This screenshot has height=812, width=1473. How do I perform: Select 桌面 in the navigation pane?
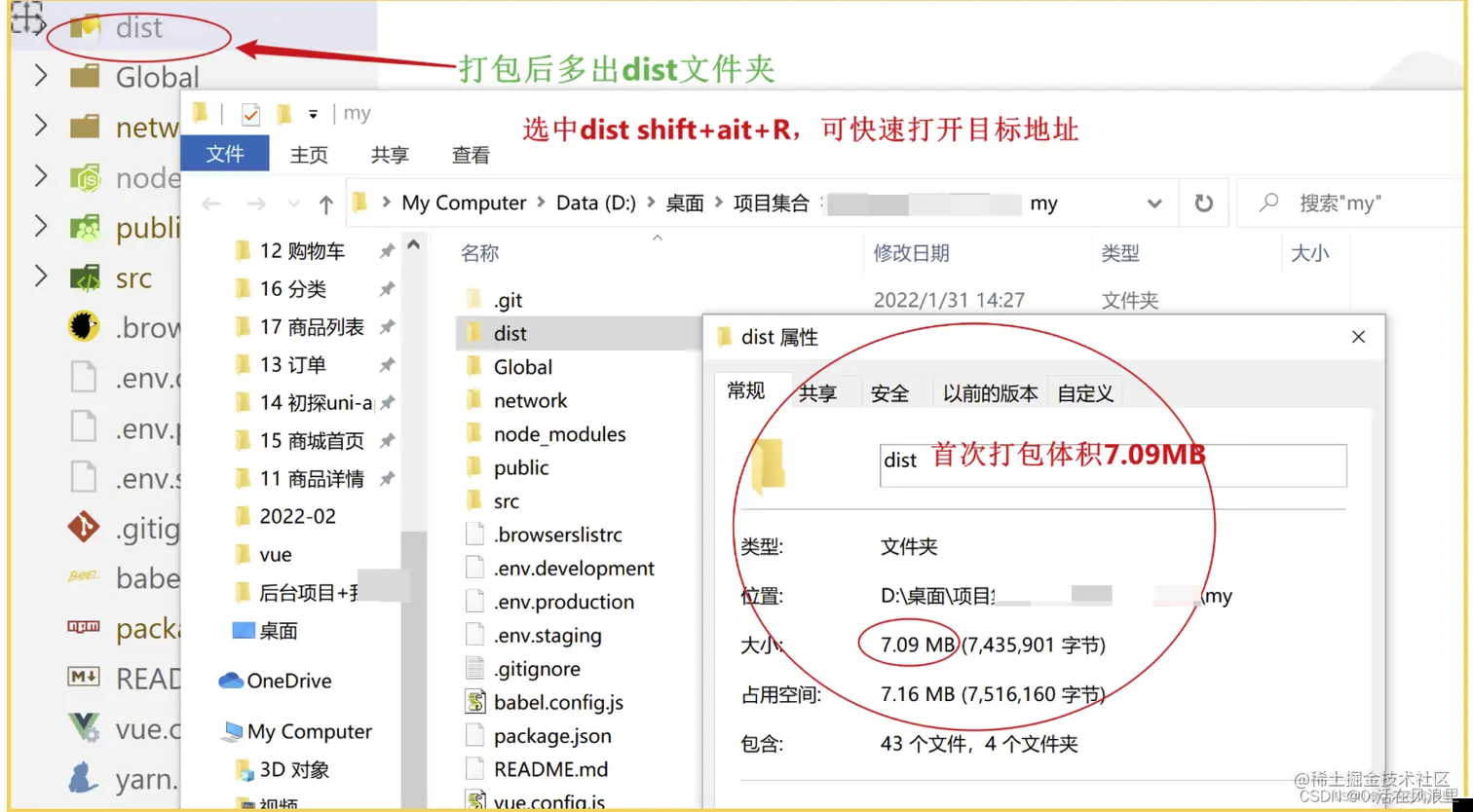pyautogui.click(x=278, y=631)
